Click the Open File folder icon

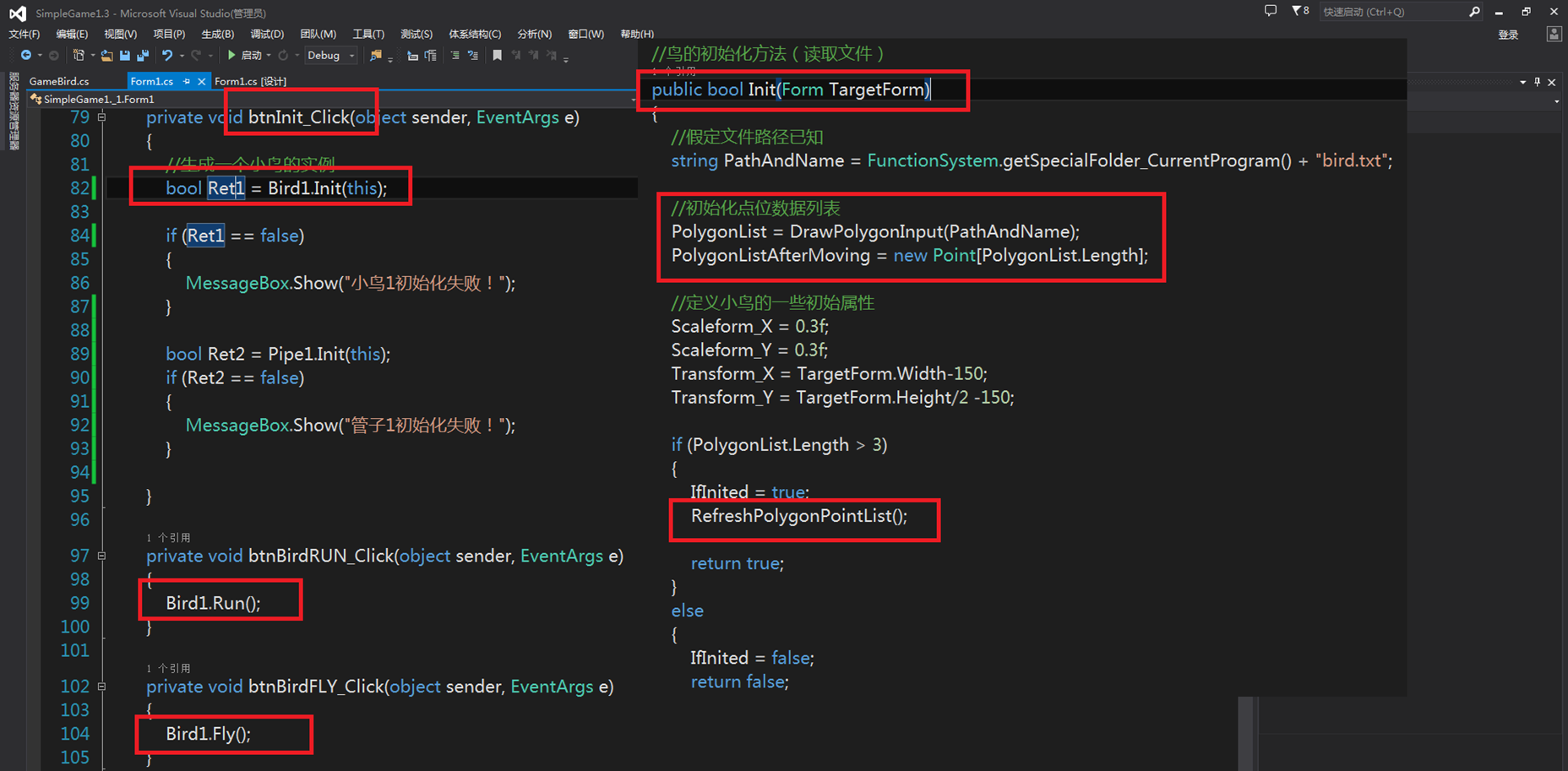tap(106, 56)
